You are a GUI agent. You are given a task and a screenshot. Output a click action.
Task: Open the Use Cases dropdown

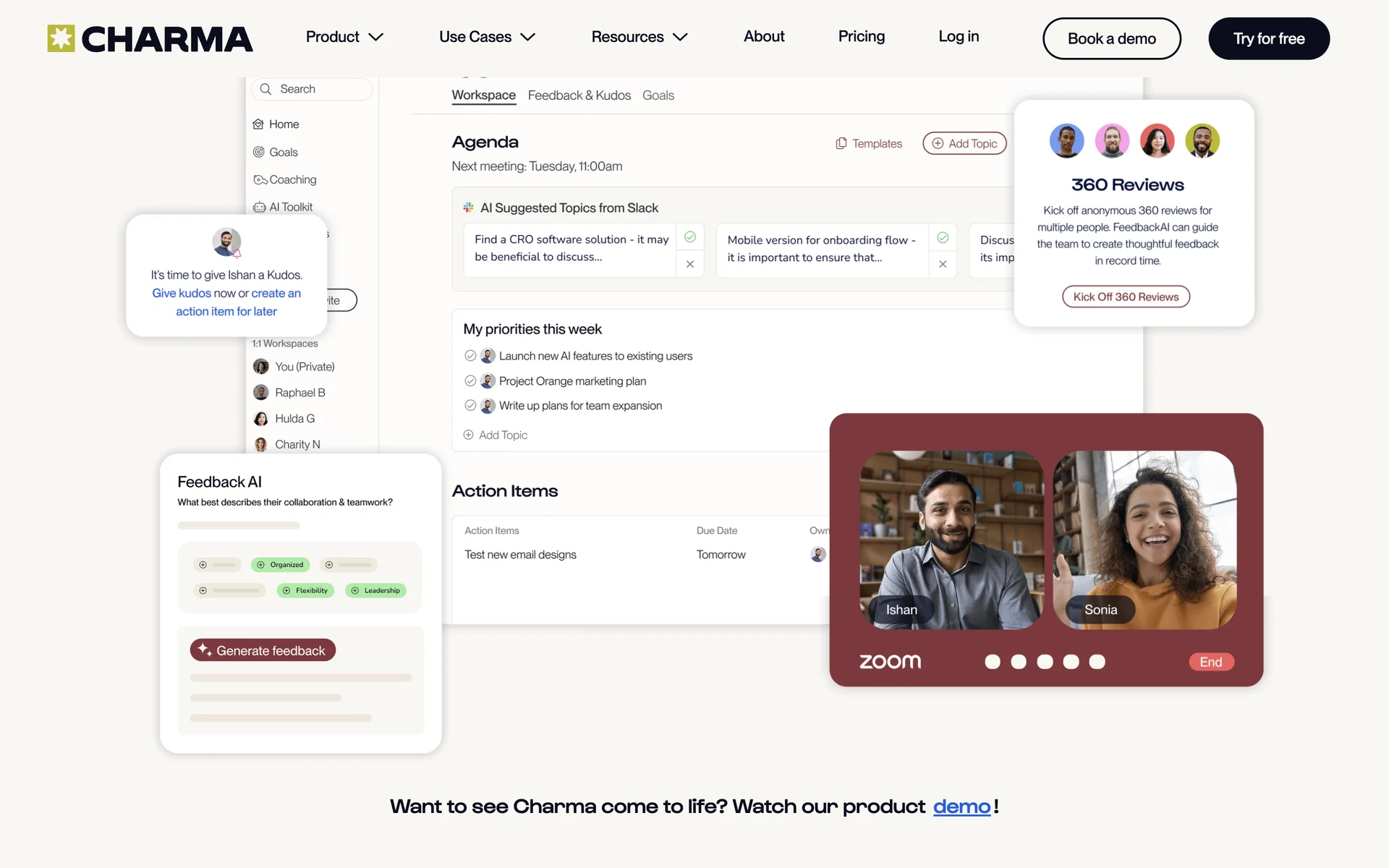point(528,37)
